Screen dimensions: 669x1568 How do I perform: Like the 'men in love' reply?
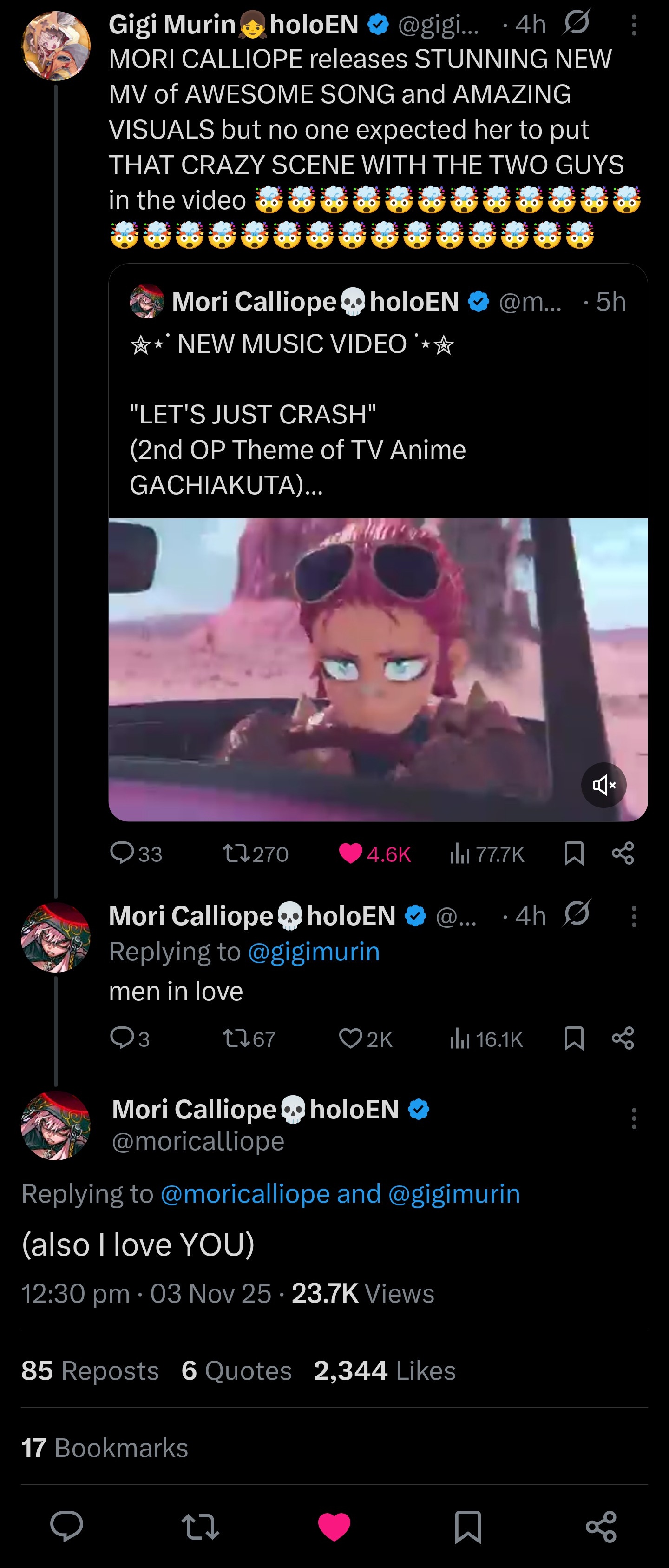pos(350,1039)
